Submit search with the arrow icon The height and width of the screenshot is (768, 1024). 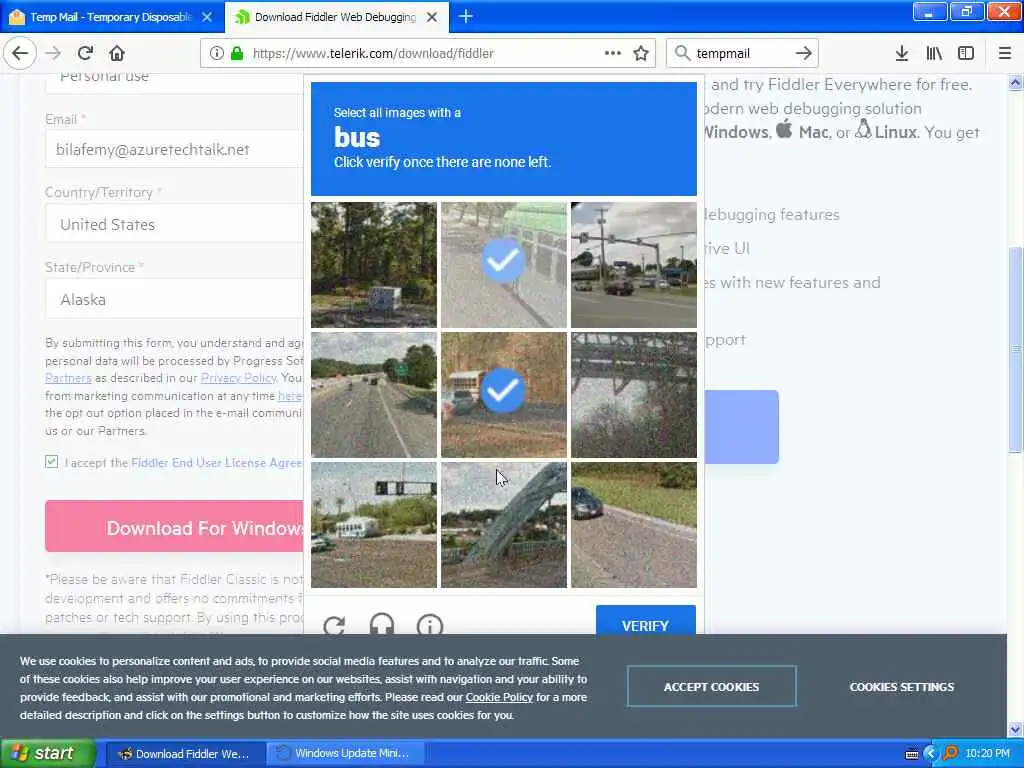(x=803, y=53)
